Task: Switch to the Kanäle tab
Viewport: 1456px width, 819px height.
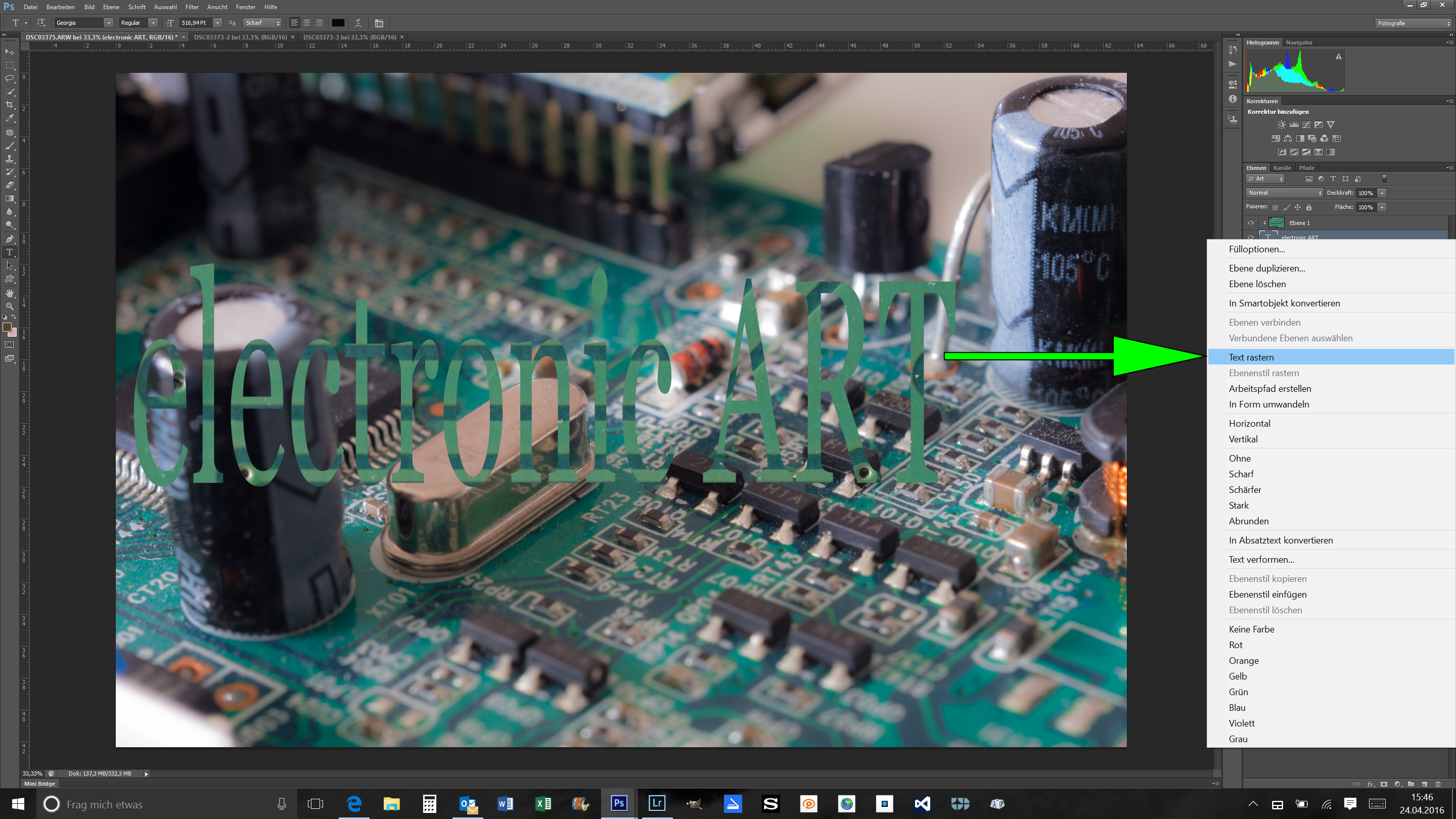Action: 1282,168
